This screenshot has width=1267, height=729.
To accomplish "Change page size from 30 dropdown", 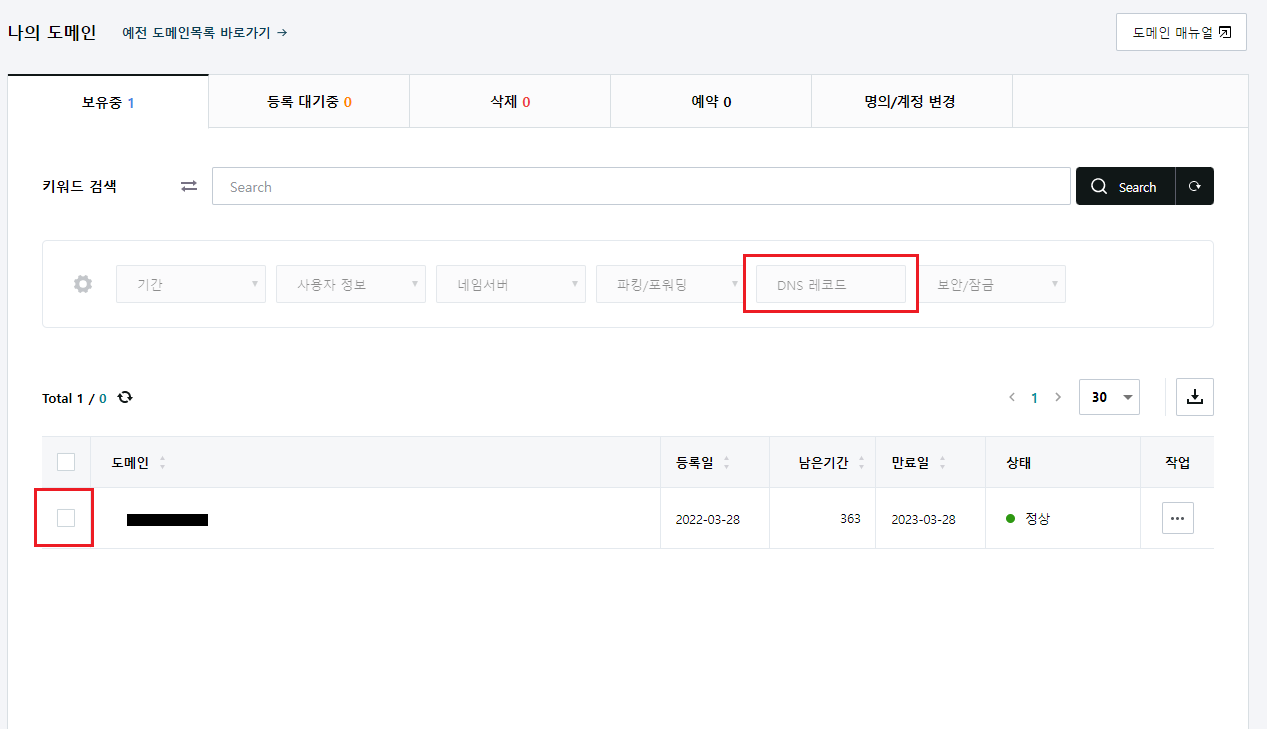I will 1110,397.
